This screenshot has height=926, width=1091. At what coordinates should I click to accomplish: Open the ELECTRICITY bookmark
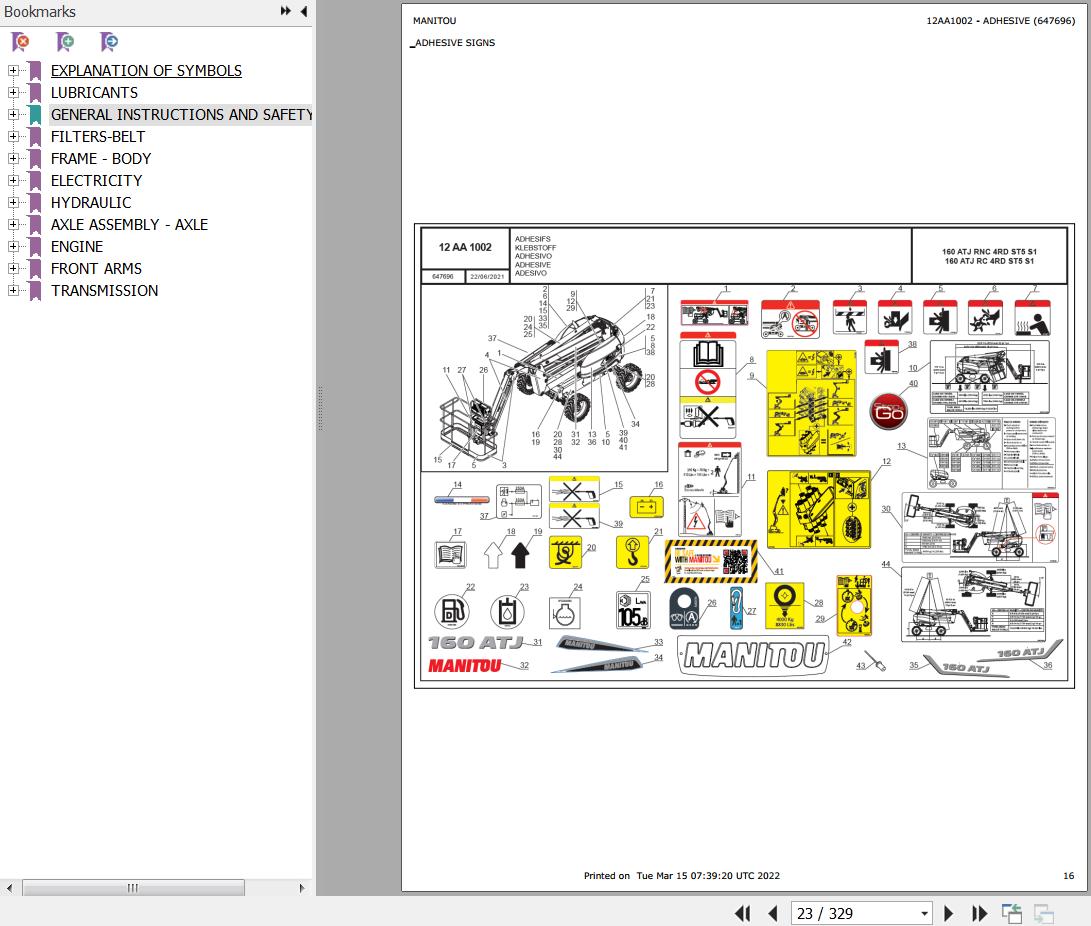click(96, 180)
